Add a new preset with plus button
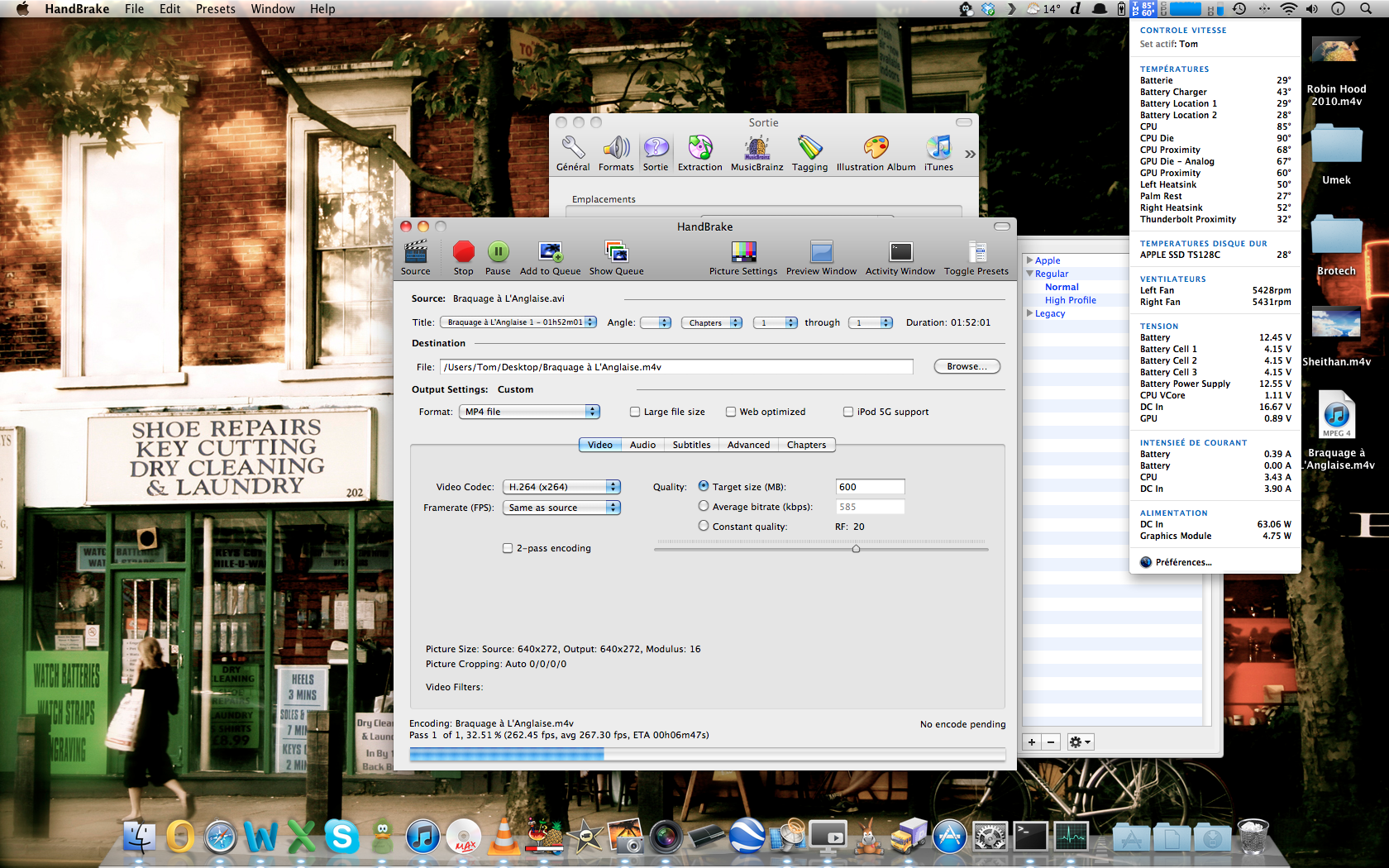This screenshot has width=1389, height=868. point(1032,742)
